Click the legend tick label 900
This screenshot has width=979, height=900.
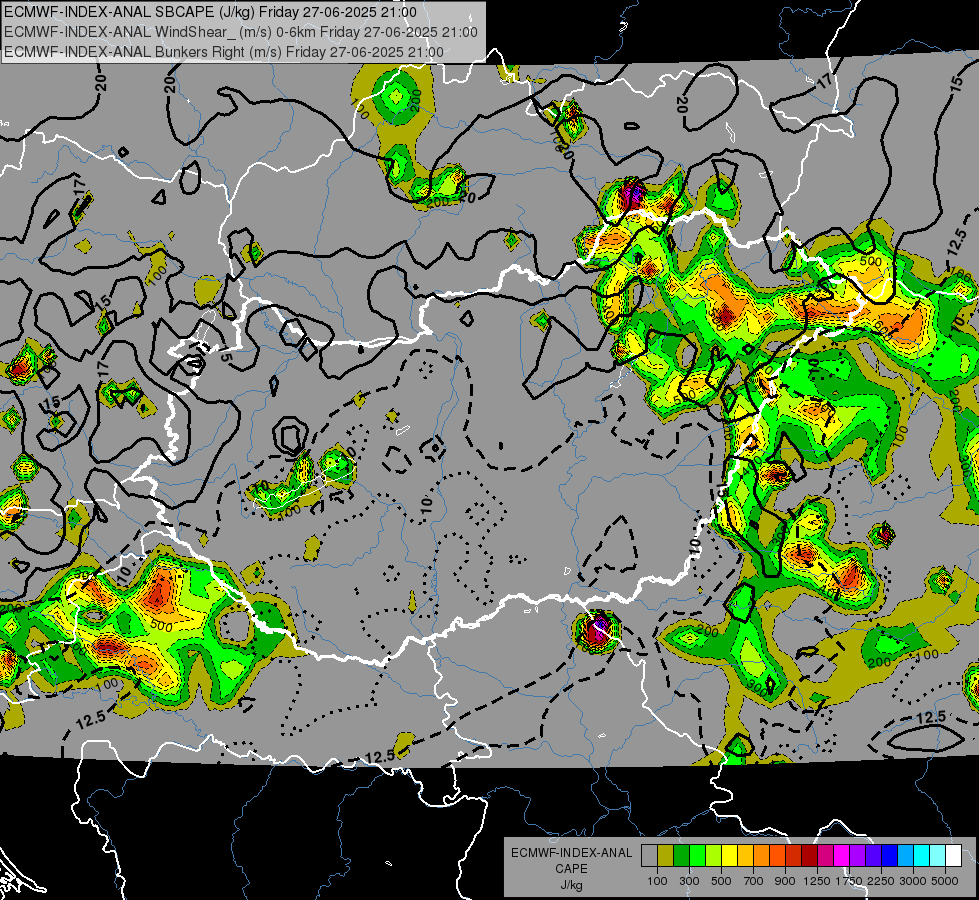tap(785, 881)
